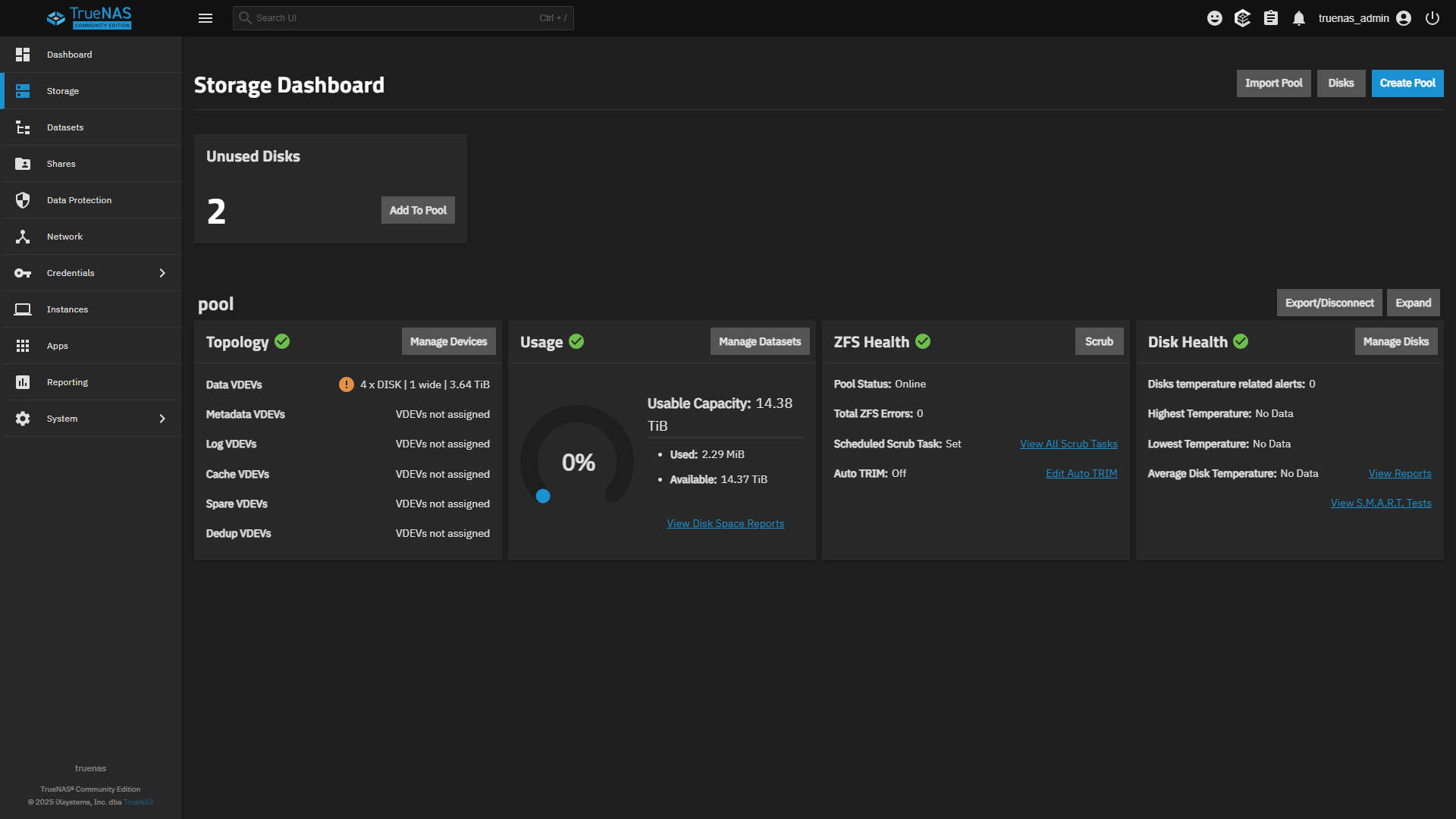Viewport: 1456px width, 819px height.
Task: Click the truenas_admin user account icon
Action: tap(1404, 18)
